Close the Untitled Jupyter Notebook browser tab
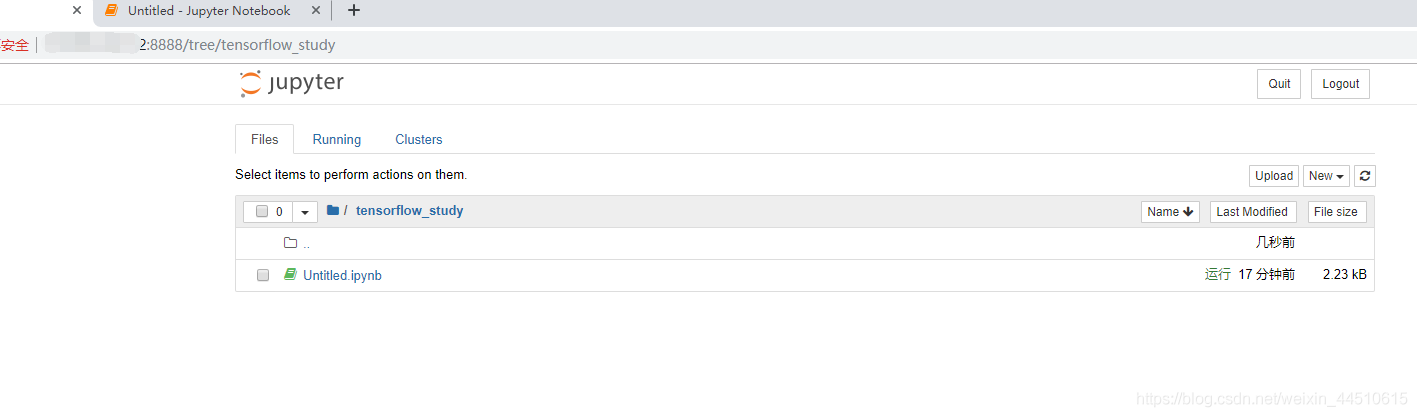Viewport: 1417px width, 417px height. pos(316,11)
